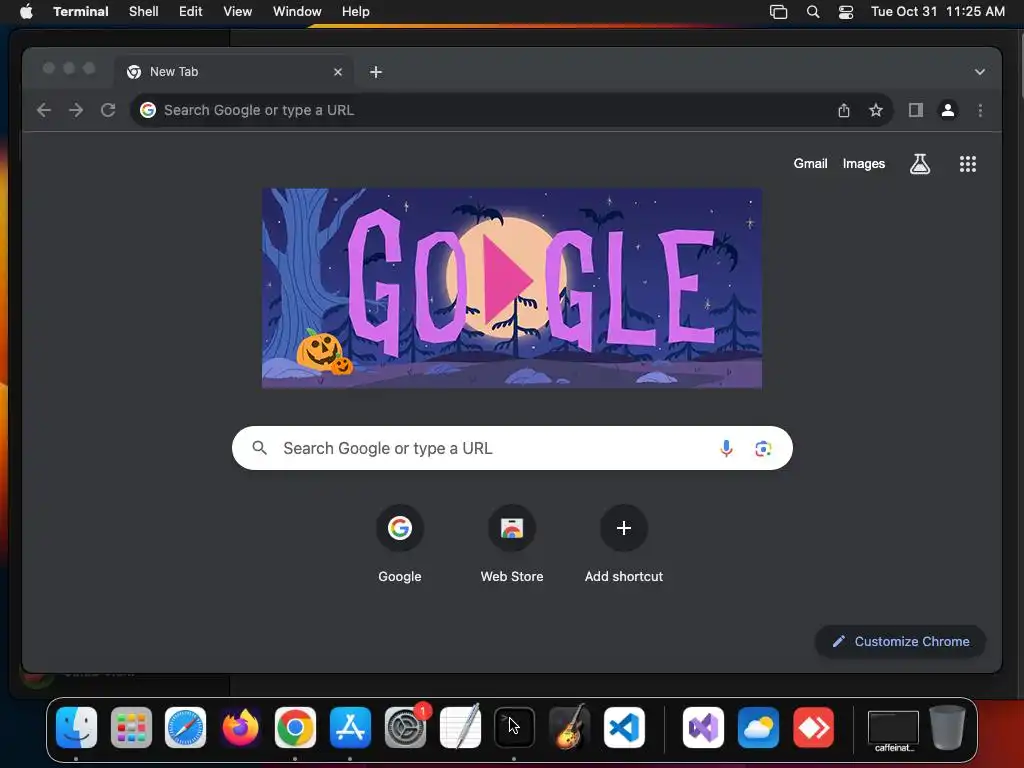Open the Google apps grid
The width and height of the screenshot is (1024, 768).
[x=967, y=164]
